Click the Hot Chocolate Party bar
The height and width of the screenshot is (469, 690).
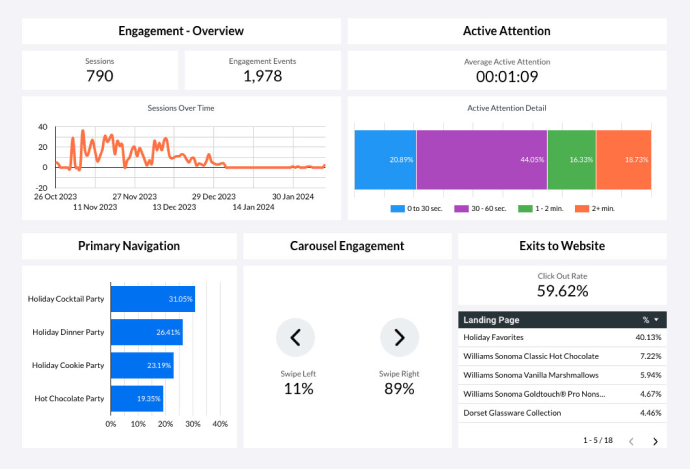[x=136, y=398]
